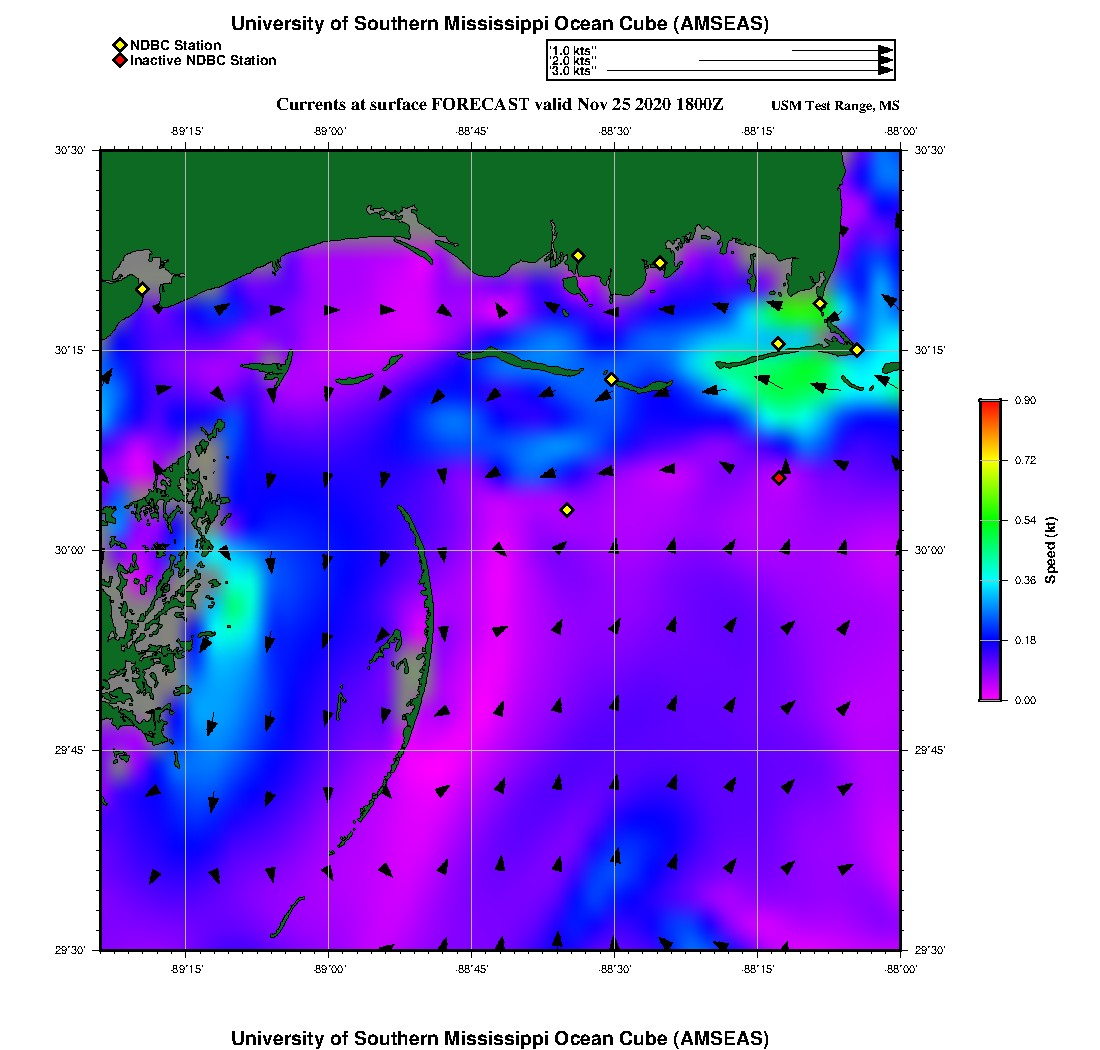Click the red top of the speed color bar

click(989, 405)
